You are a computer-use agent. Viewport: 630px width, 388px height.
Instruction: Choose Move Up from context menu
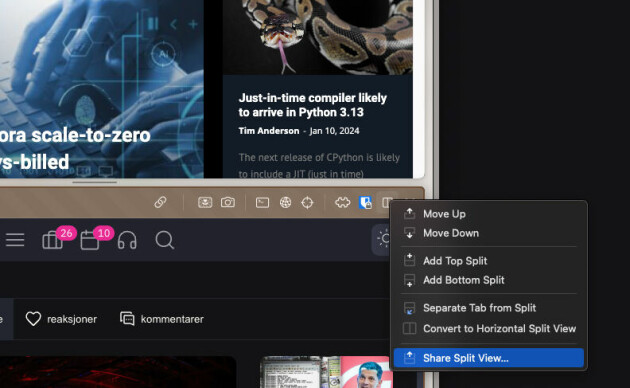(489, 214)
